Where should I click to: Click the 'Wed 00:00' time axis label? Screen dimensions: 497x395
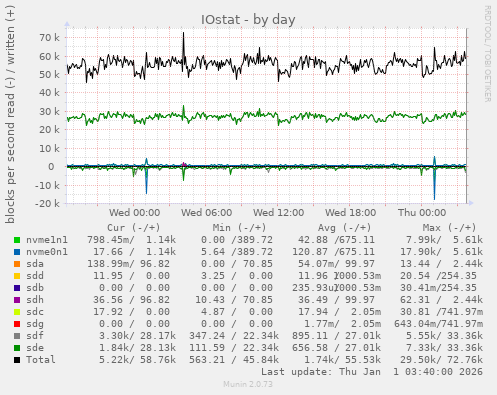coord(134,213)
